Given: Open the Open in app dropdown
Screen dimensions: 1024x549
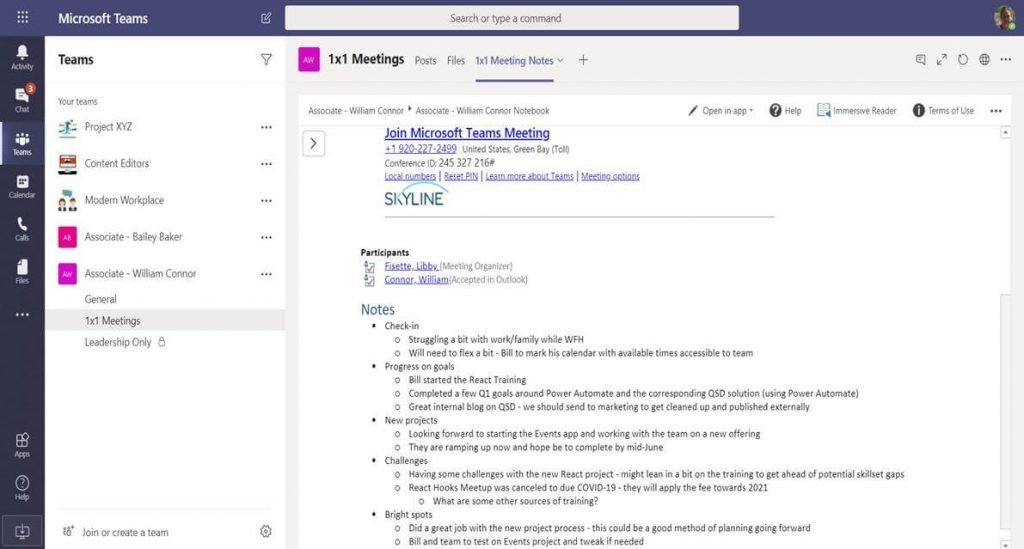Looking at the screenshot, I should 720,110.
